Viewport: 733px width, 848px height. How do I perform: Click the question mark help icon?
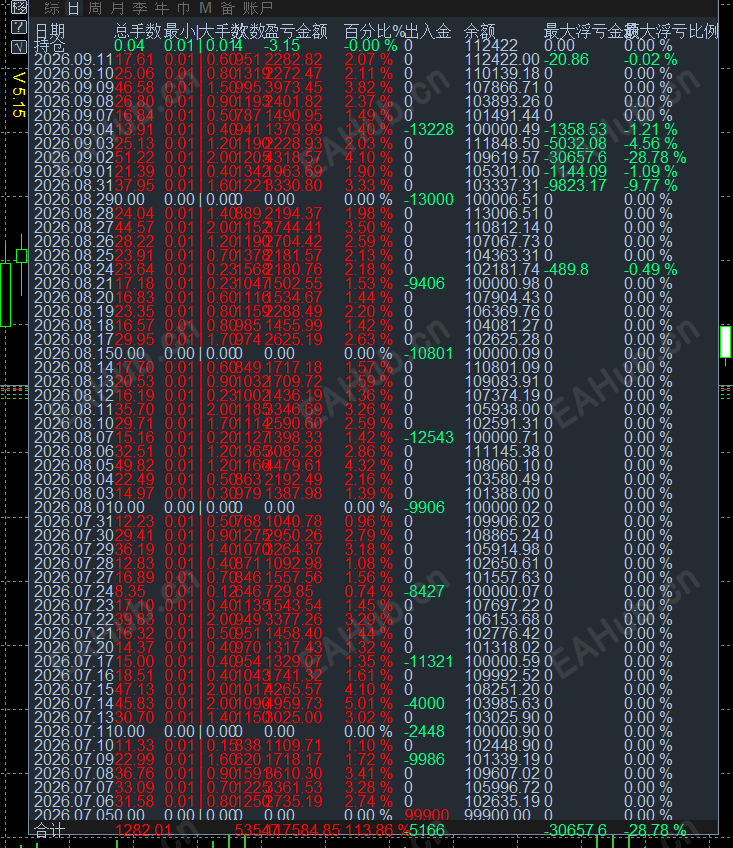19,27
